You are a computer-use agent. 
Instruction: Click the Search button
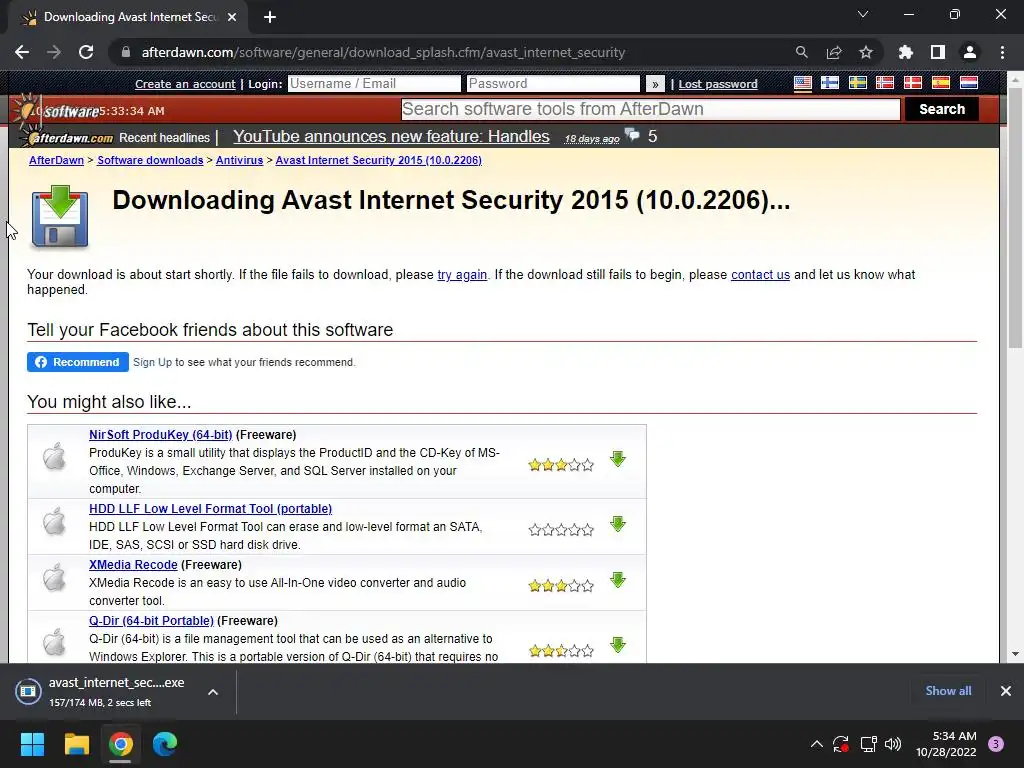point(942,109)
